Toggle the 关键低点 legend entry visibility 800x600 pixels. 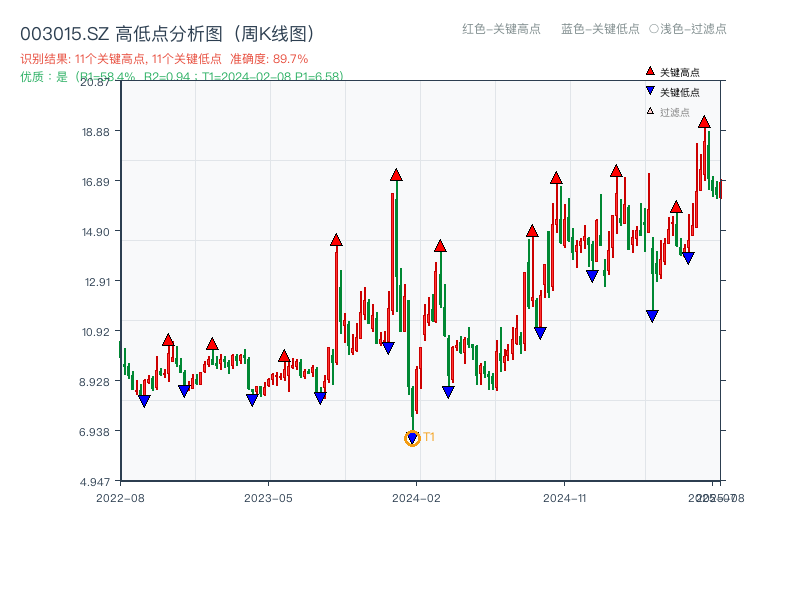(670, 90)
